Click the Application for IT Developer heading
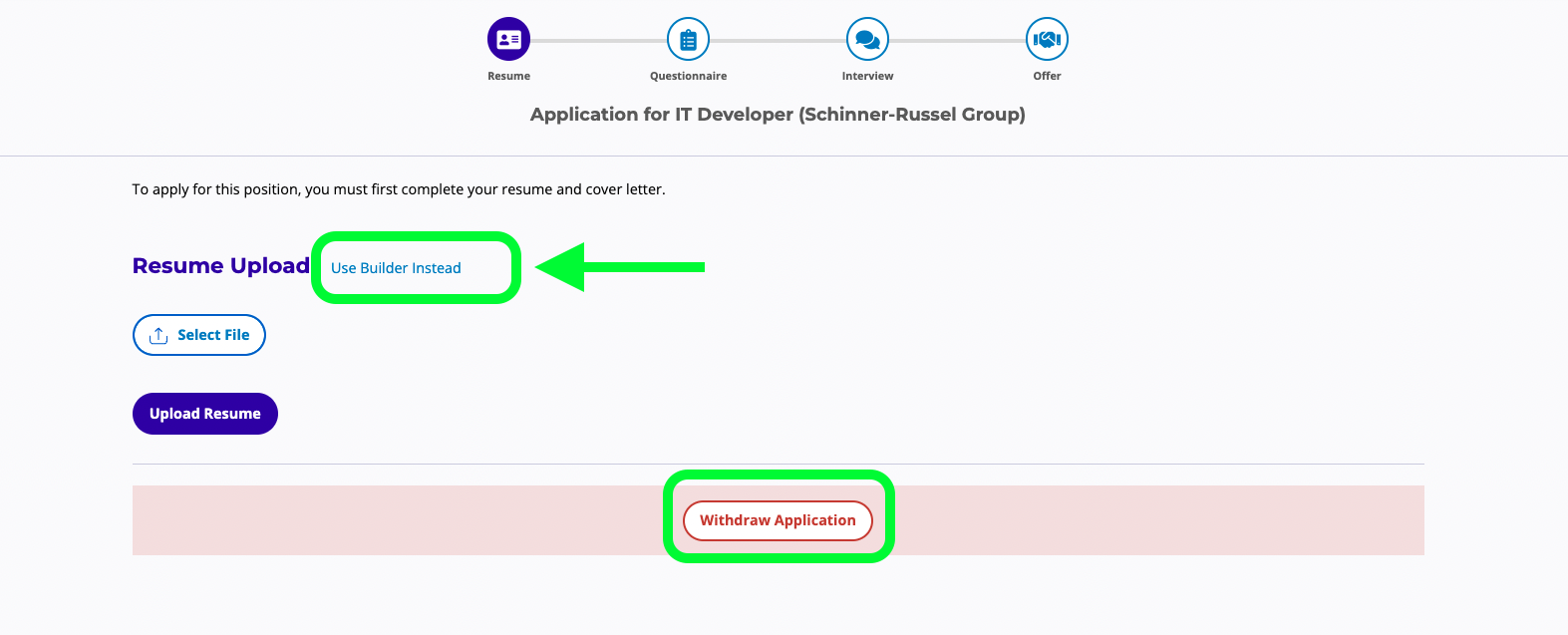Viewport: 1568px width, 635px height. pos(778,115)
